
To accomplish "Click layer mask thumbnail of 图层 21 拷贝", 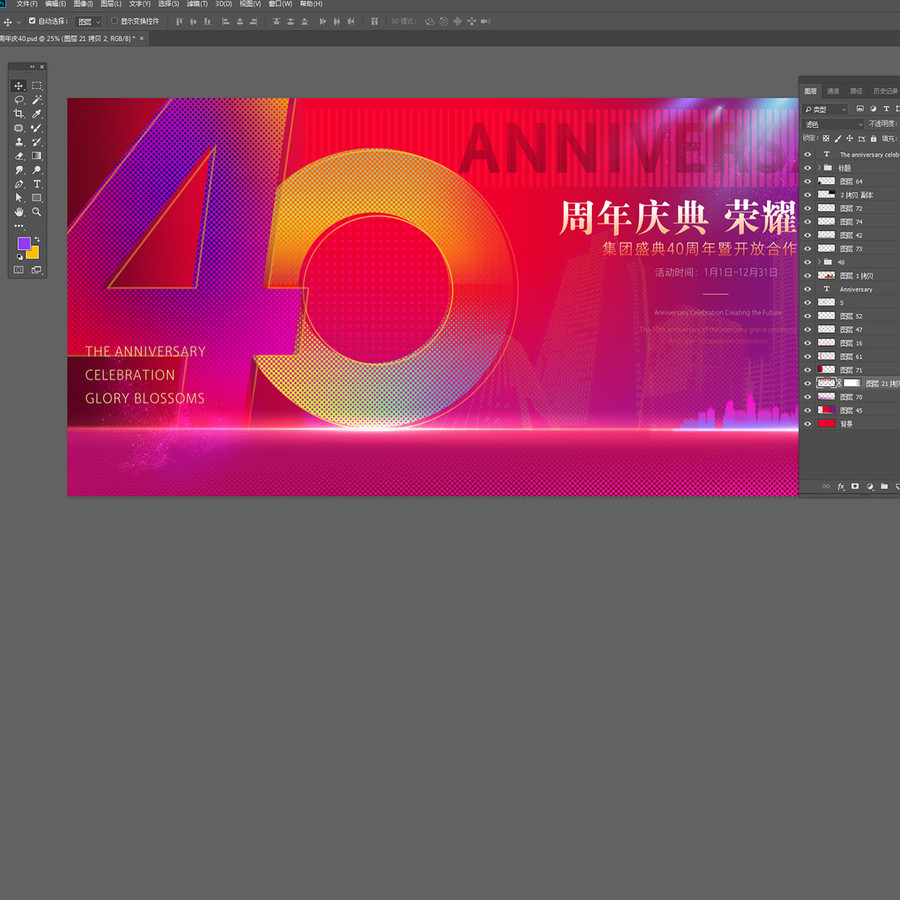I will [x=852, y=383].
